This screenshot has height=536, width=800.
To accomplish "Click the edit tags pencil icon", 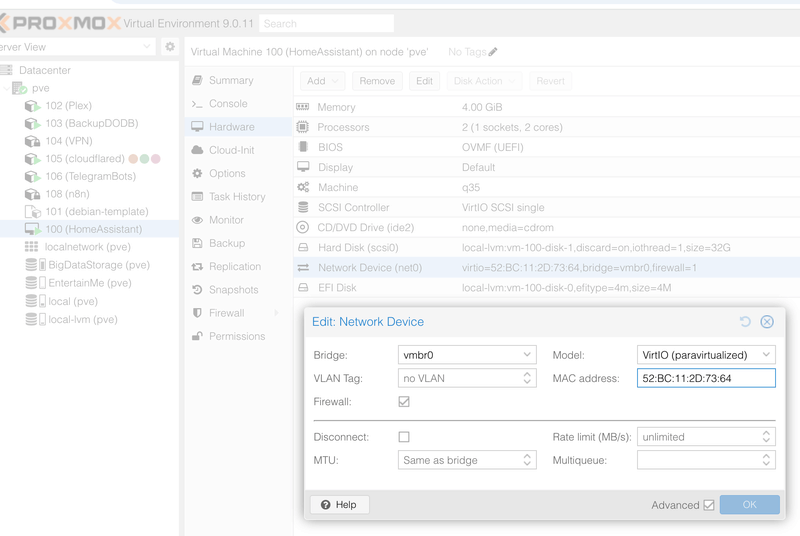I will (493, 52).
